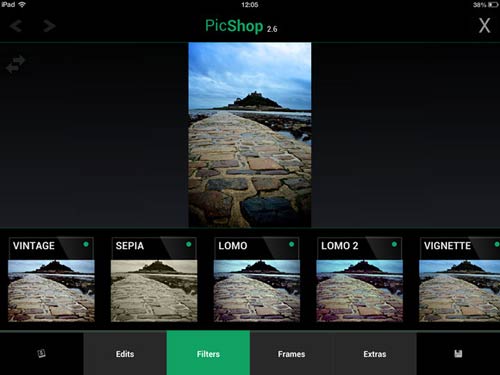This screenshot has width=500, height=375.
Task: Close the editor with the X icon
Action: [484, 26]
